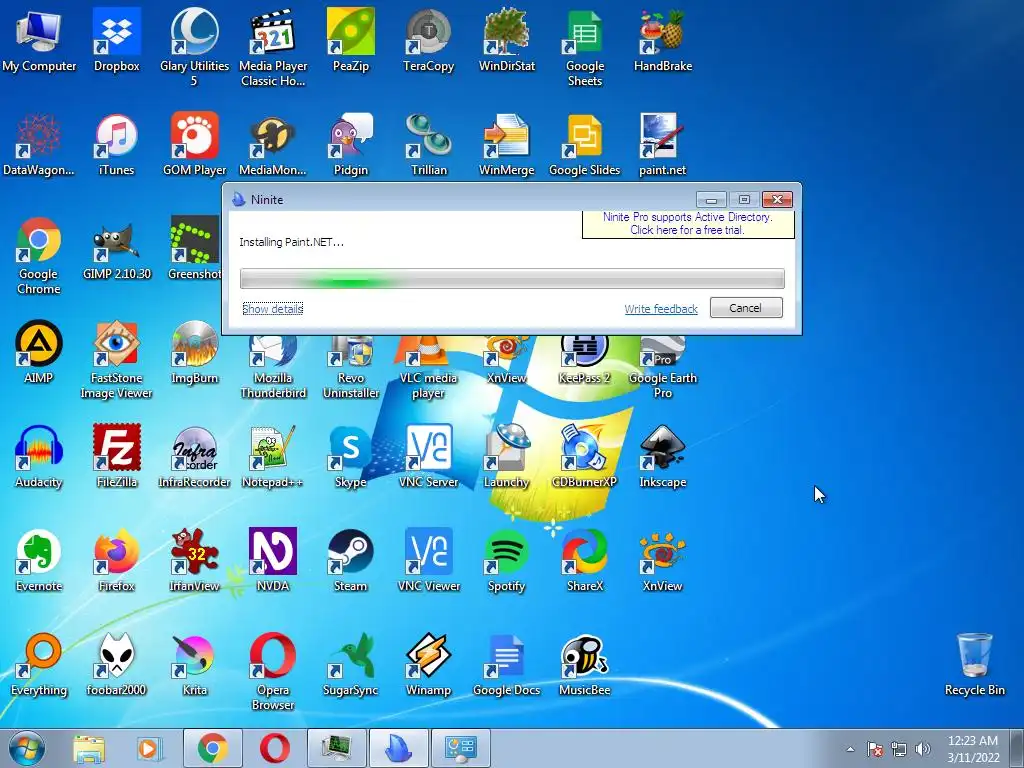Select the Recycle Bin
The height and width of the screenshot is (768, 1024).
point(974,665)
